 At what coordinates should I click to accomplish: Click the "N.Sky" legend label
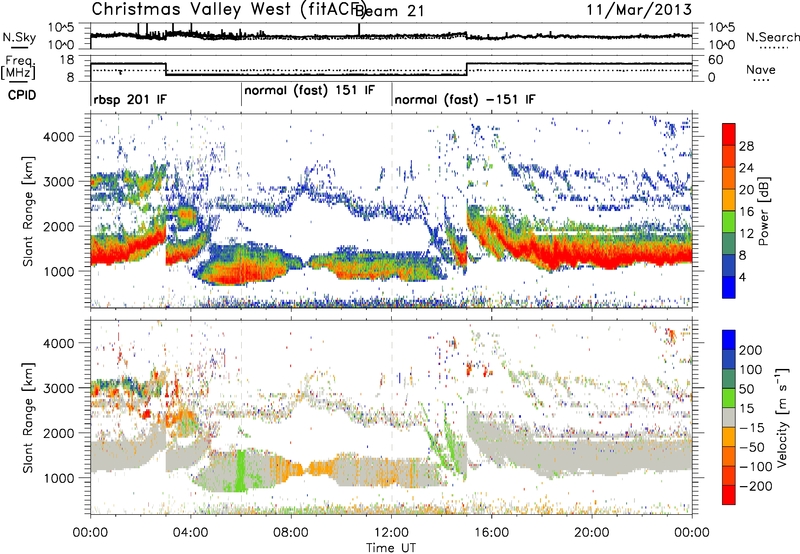[19, 37]
